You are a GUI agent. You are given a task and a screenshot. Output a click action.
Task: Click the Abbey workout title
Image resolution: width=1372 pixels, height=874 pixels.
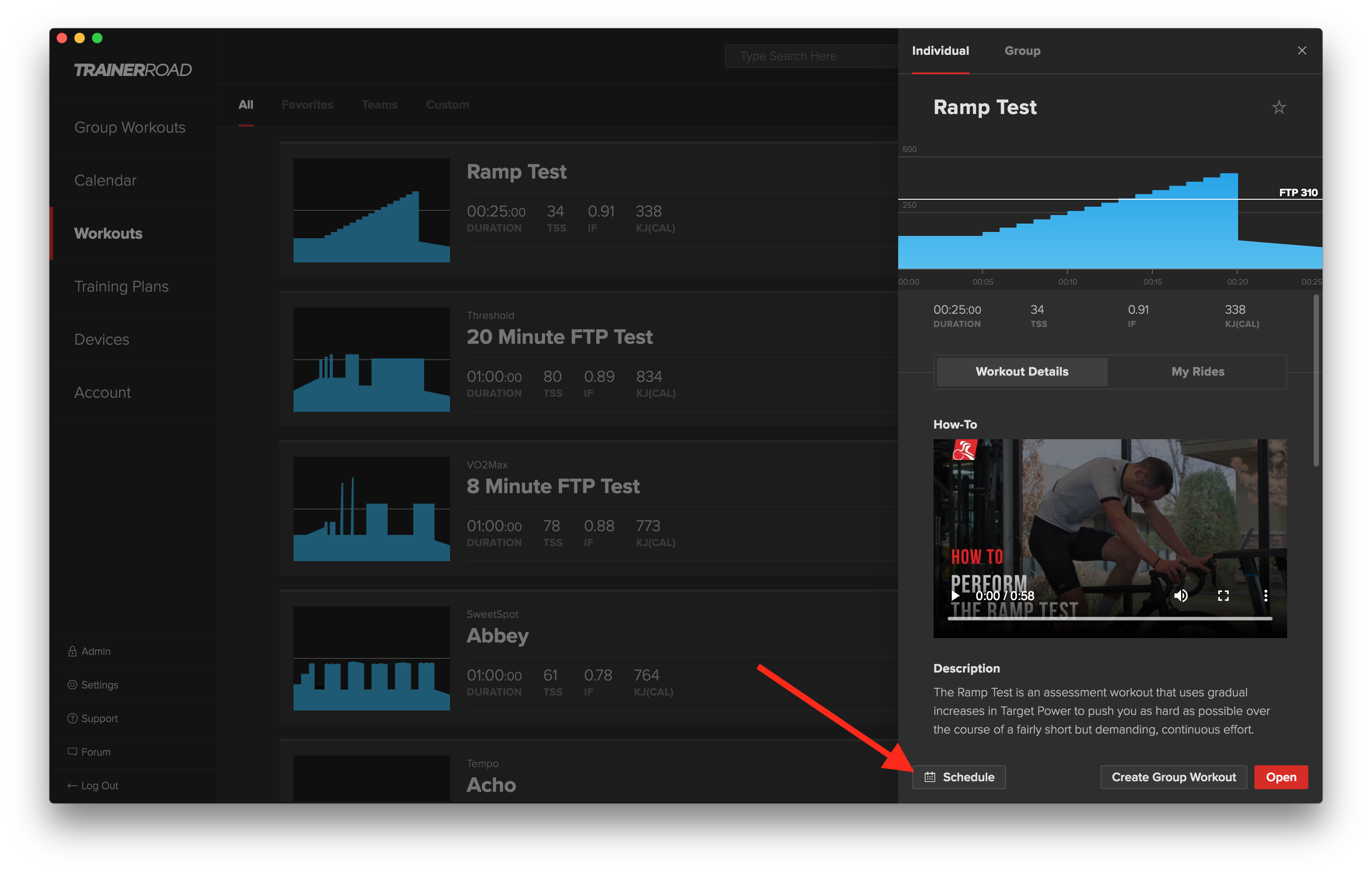tap(497, 636)
